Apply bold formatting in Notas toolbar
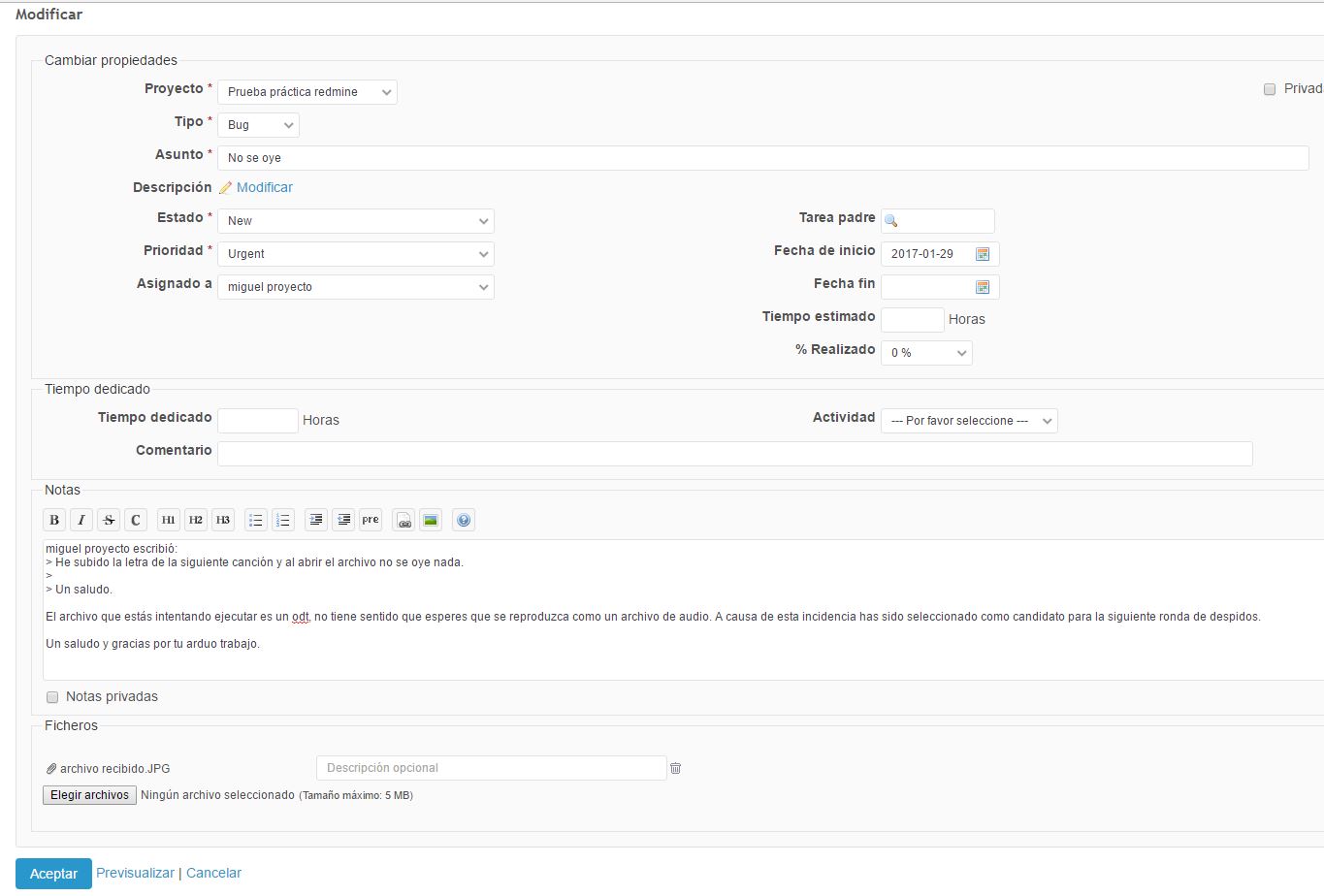Screen dimensions: 1324x896 [54, 520]
